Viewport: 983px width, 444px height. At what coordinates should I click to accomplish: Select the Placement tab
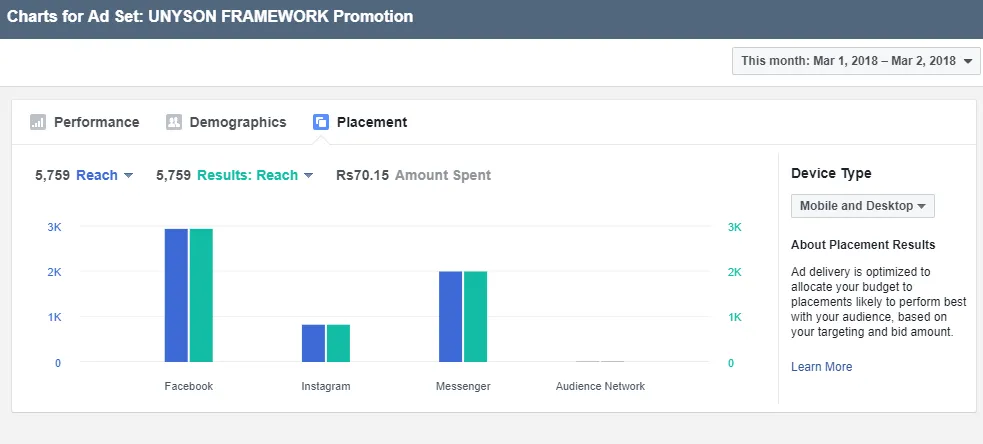(x=360, y=122)
